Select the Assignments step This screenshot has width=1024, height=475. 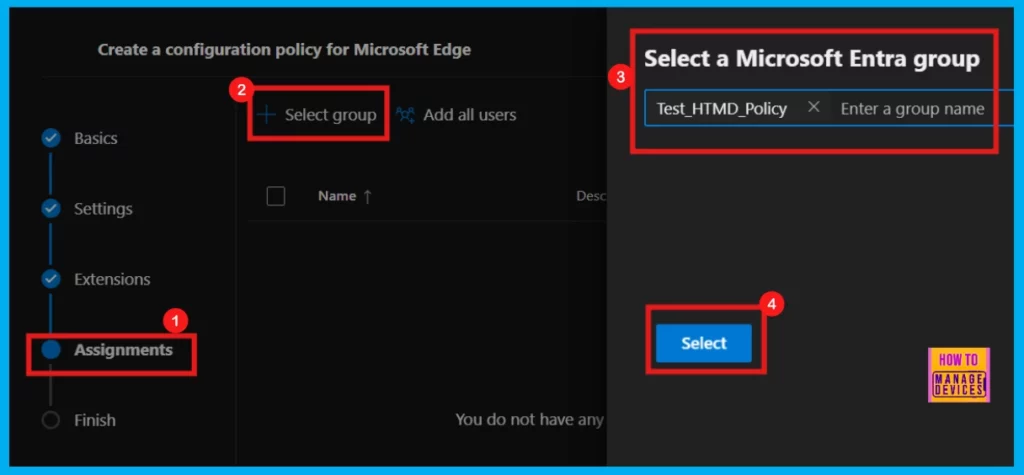[x=123, y=350]
